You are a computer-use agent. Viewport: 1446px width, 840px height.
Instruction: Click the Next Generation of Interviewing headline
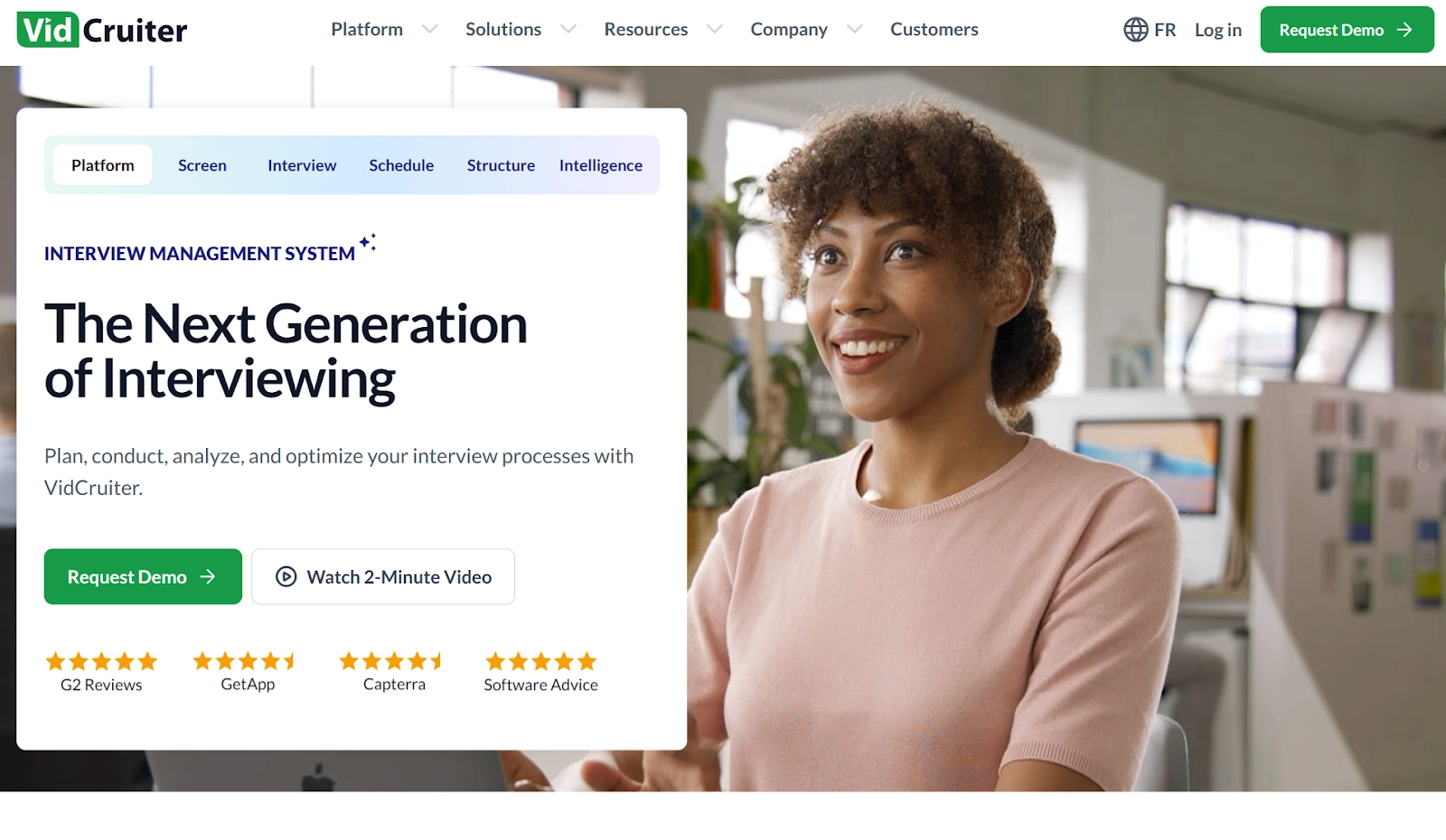(x=286, y=351)
